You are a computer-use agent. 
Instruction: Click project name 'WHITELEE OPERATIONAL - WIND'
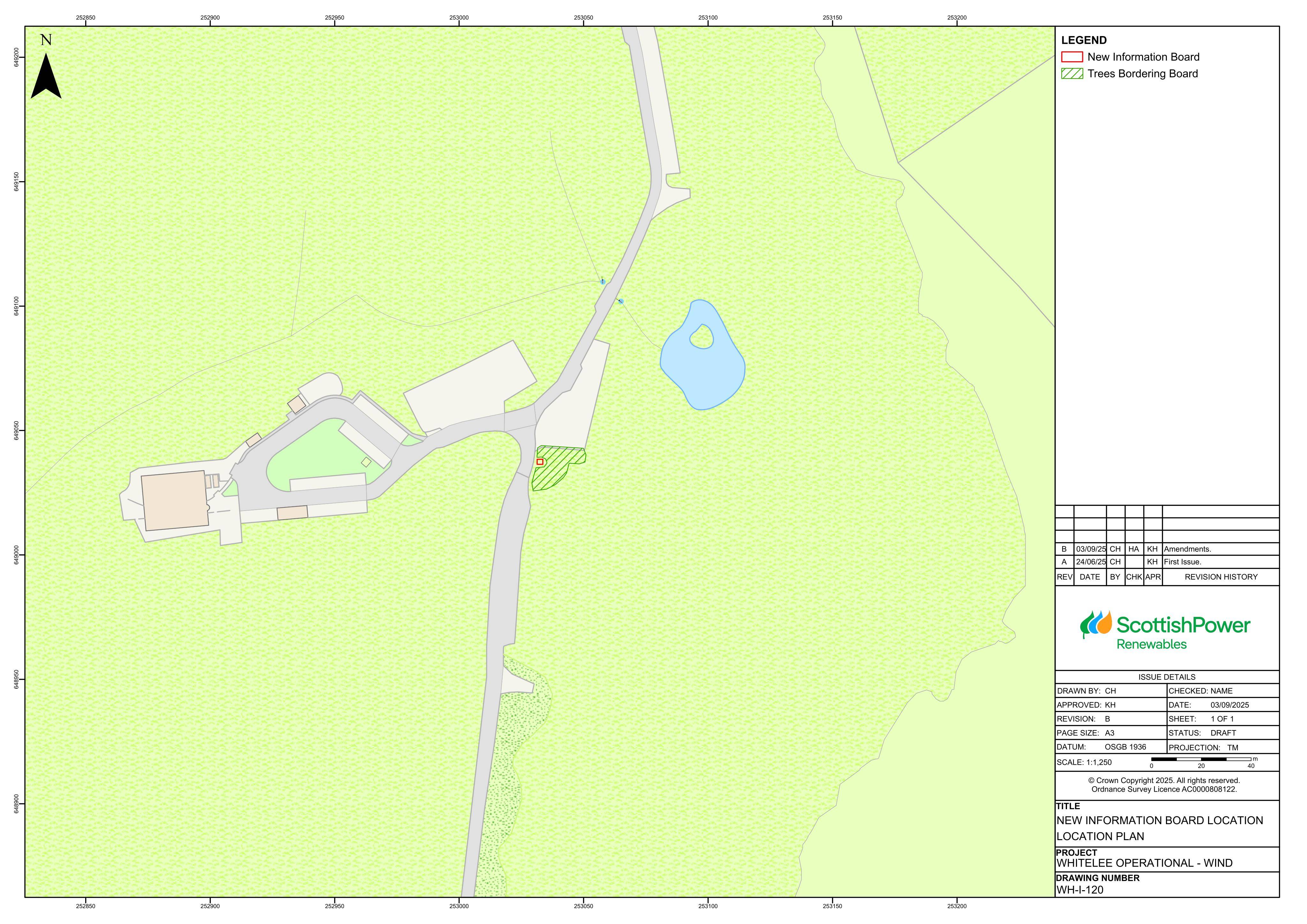point(1144,864)
